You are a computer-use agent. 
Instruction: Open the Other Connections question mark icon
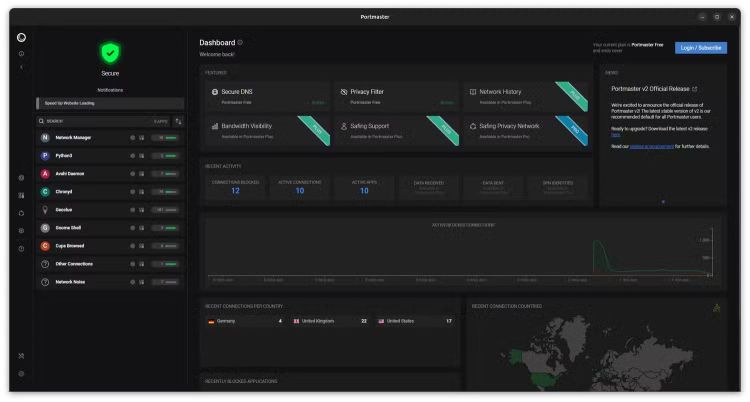[44, 264]
